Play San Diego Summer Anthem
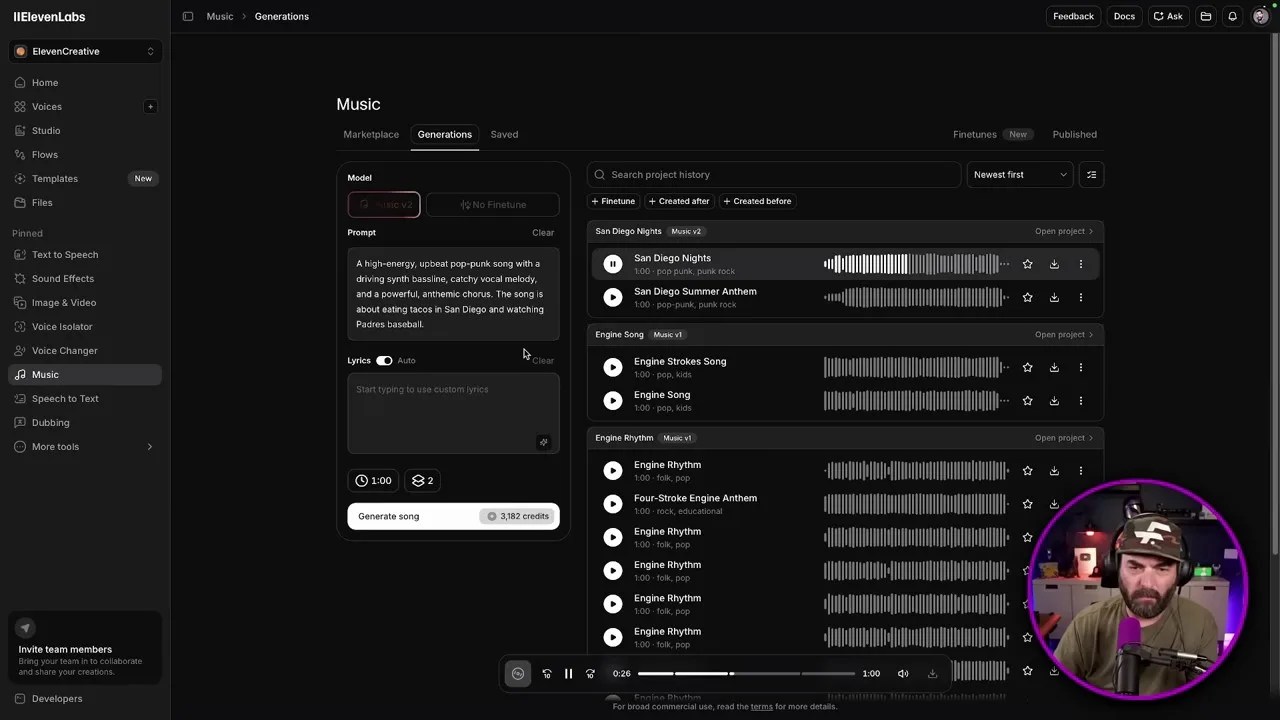This screenshot has width=1280, height=720. [613, 297]
